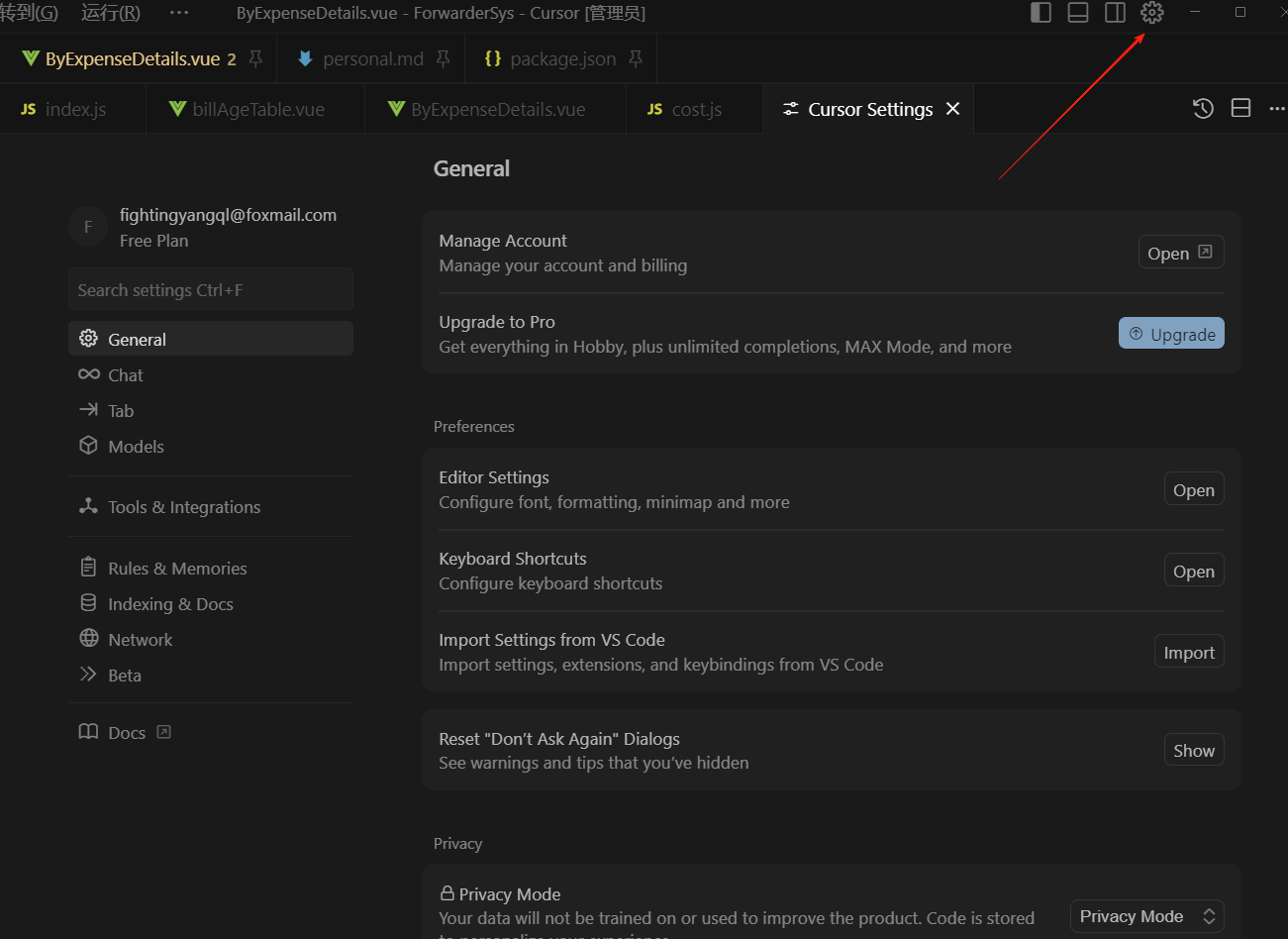Open Keyboard Shortcuts settings
1288x939 pixels.
[1194, 571]
